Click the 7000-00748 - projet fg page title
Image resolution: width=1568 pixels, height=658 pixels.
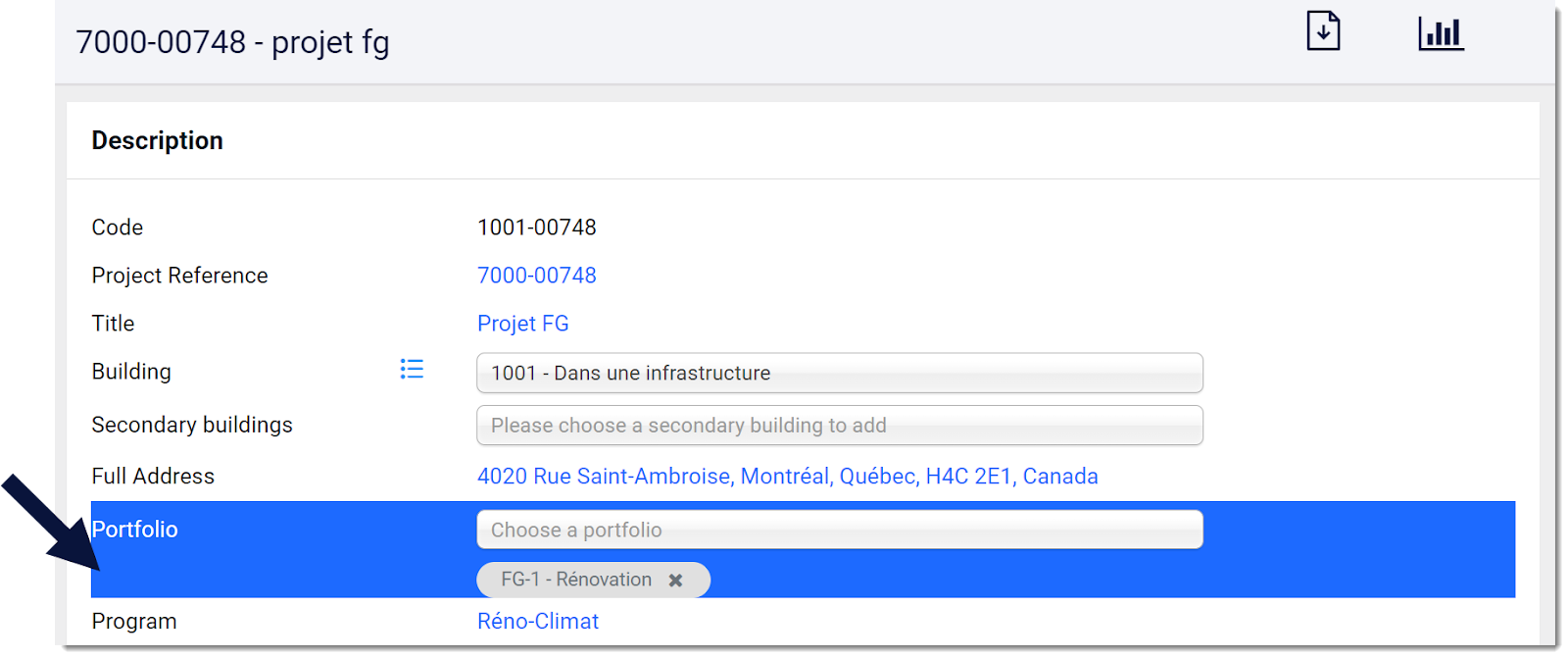pos(232,42)
